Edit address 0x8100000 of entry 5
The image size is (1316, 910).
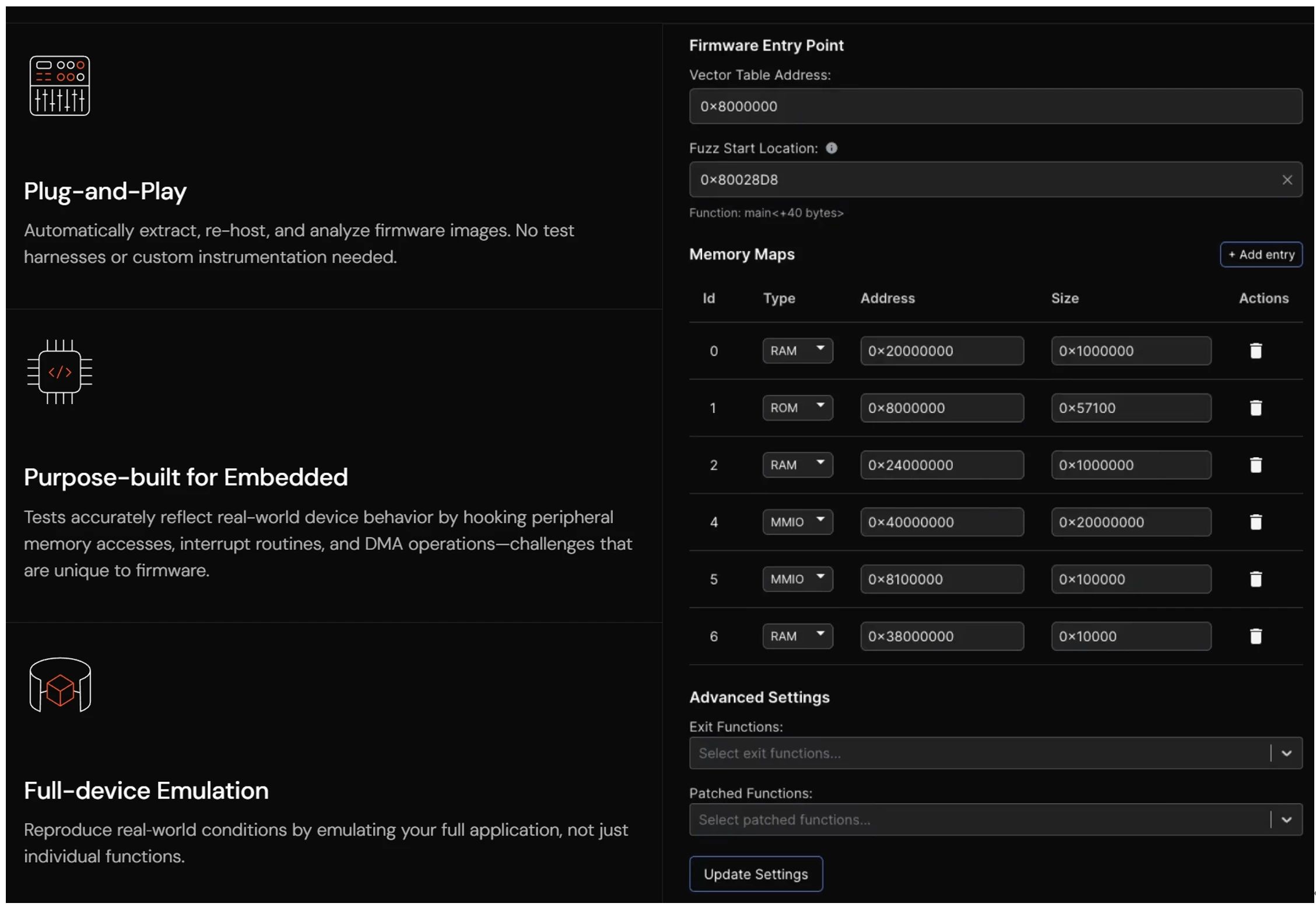942,579
